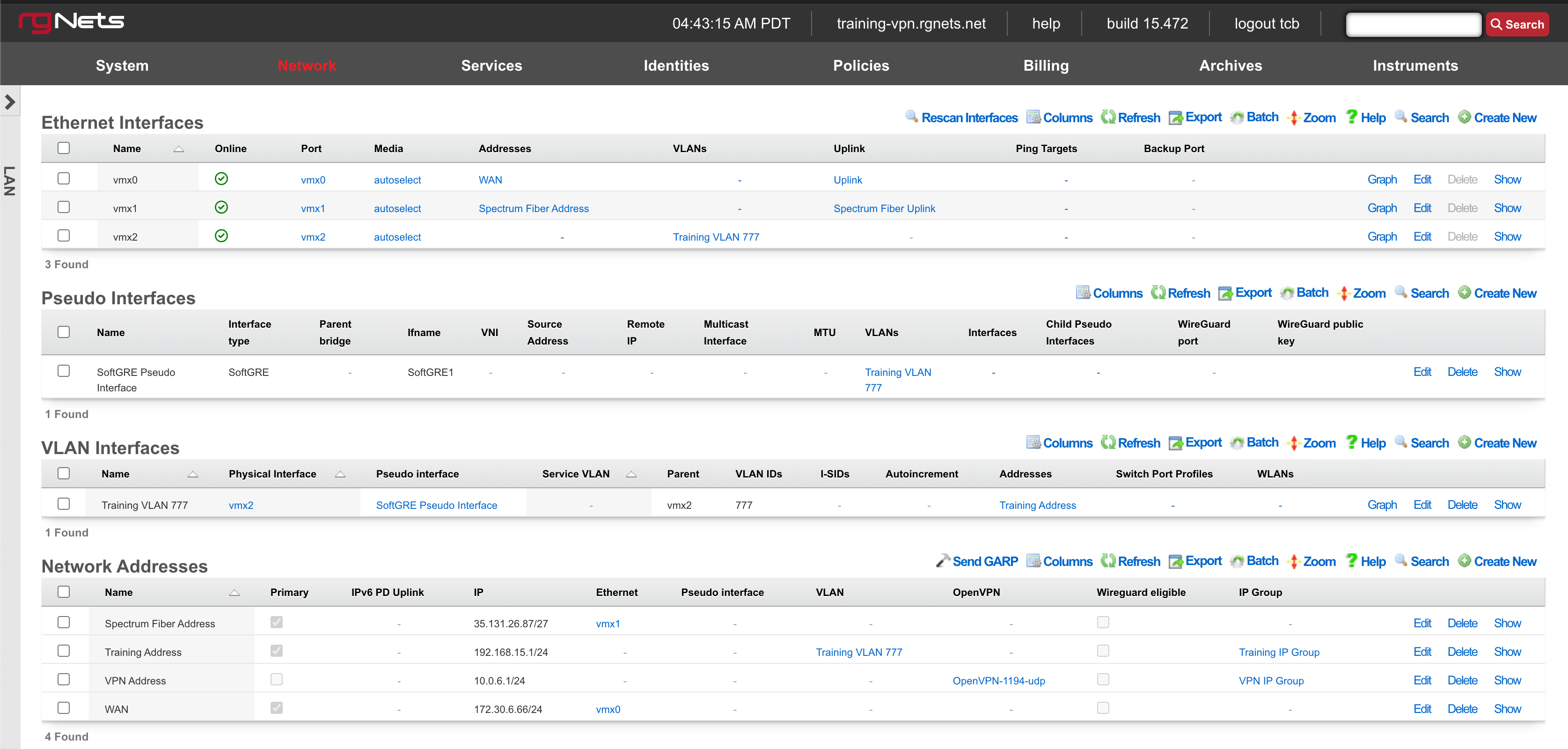Click Help question mark in Ethernet Interfaces
The width and height of the screenshot is (1568, 749).
[1351, 116]
